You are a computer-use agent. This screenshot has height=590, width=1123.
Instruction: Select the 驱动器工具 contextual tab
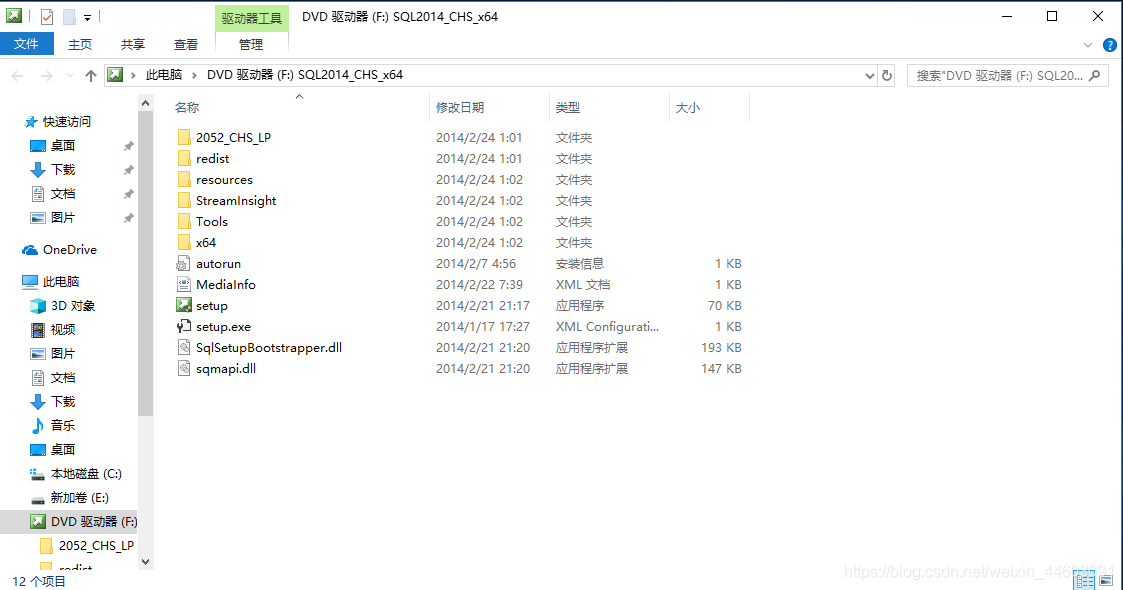pyautogui.click(x=251, y=18)
